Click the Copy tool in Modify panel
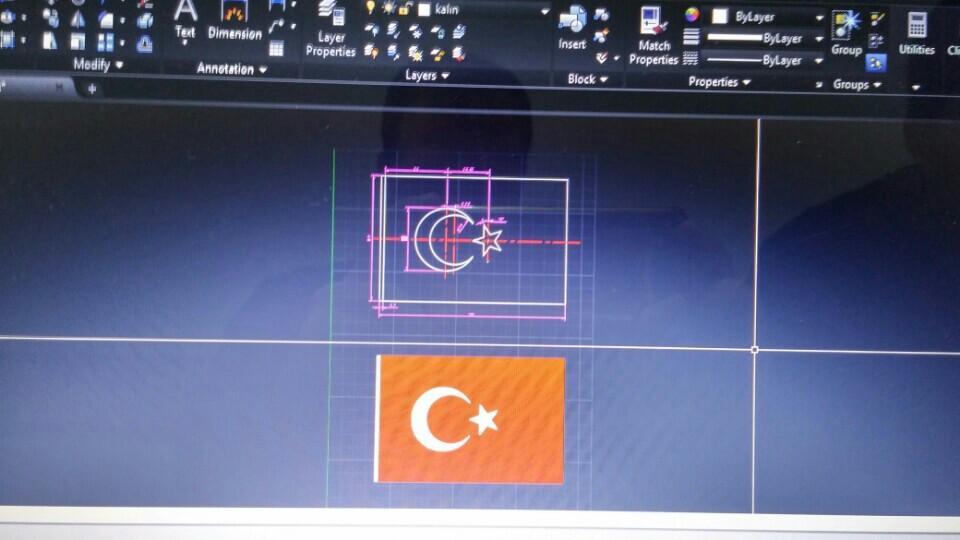Screen dimensions: 960x540 pos(50,18)
